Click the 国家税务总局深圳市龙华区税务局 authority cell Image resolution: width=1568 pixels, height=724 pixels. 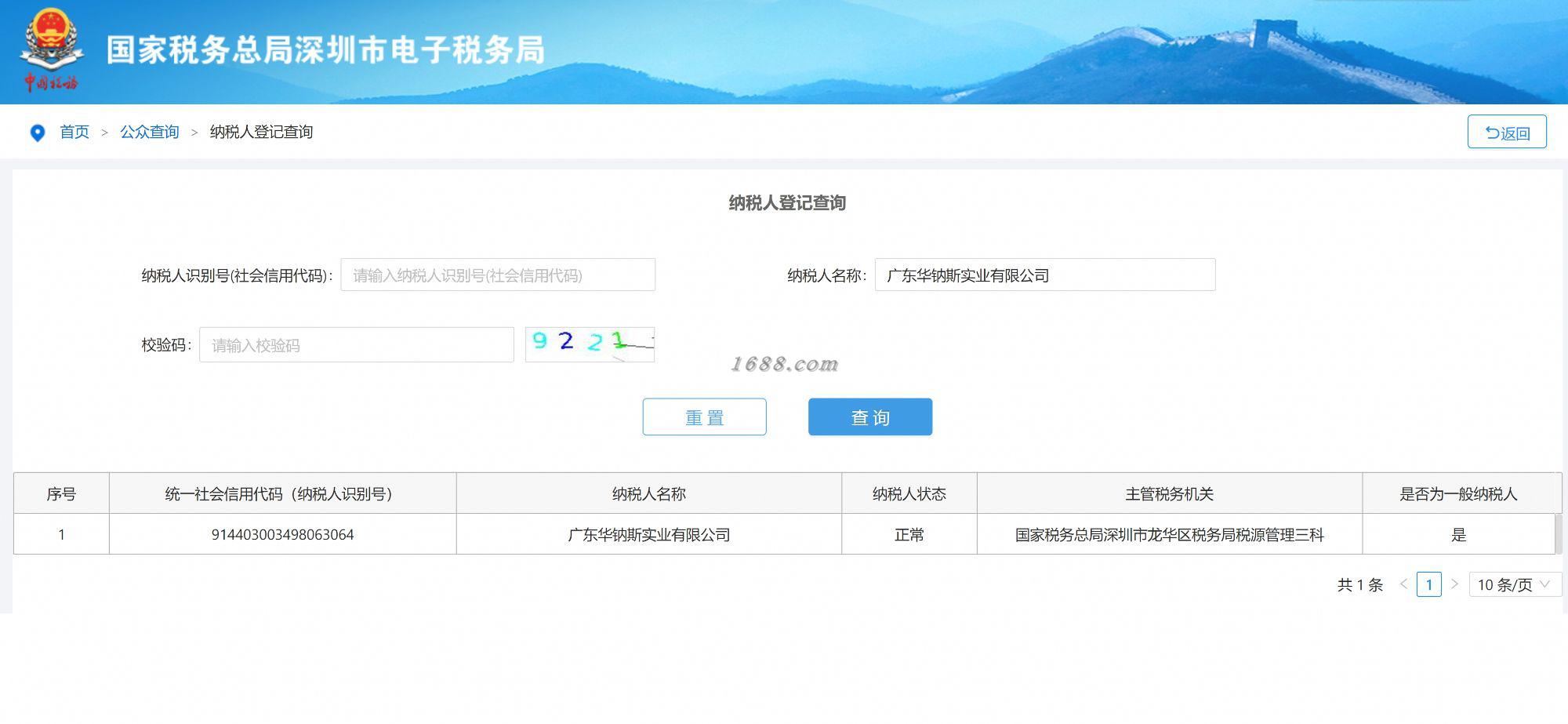[x=1170, y=534]
